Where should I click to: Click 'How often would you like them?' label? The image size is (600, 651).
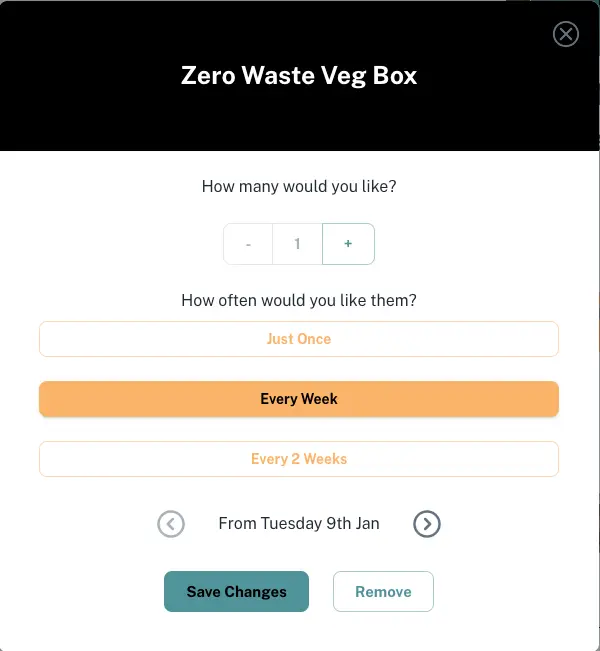[299, 300]
